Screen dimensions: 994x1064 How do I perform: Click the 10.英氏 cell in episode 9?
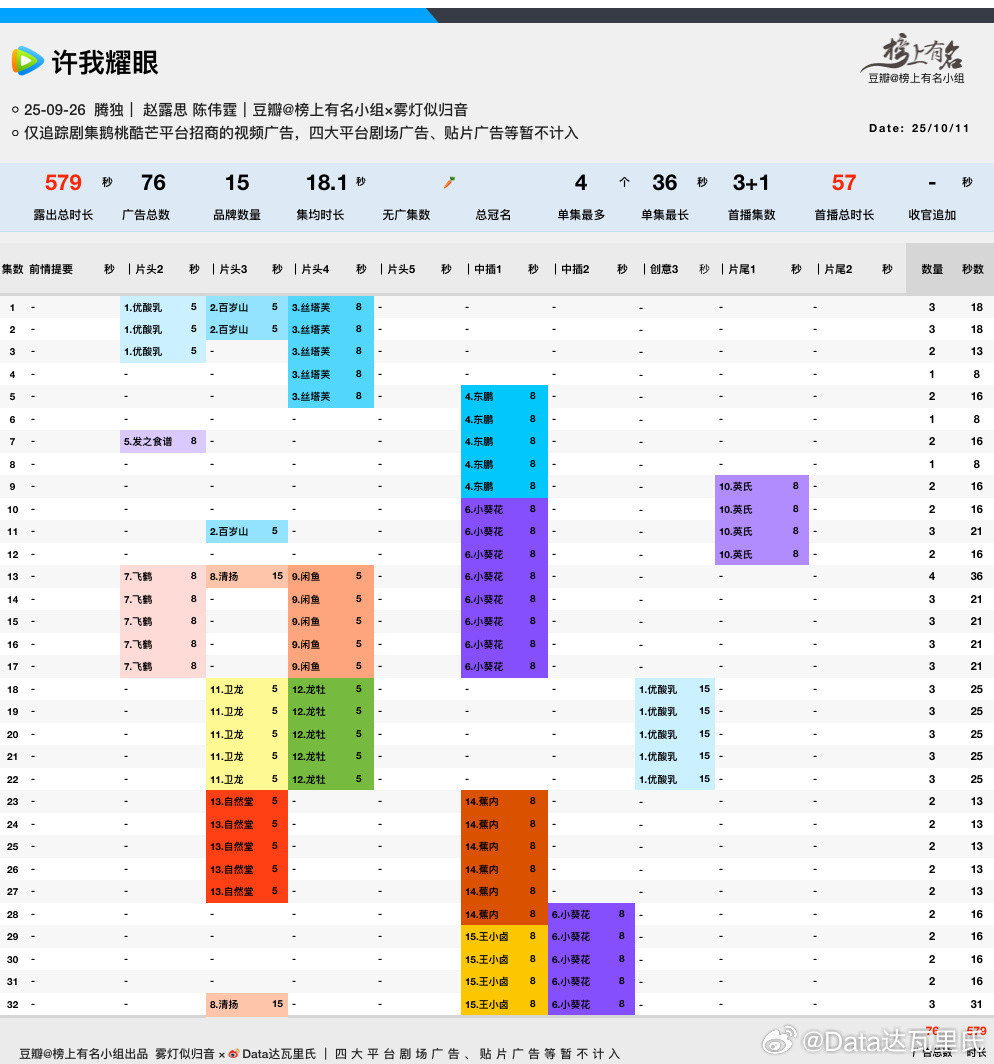762,487
